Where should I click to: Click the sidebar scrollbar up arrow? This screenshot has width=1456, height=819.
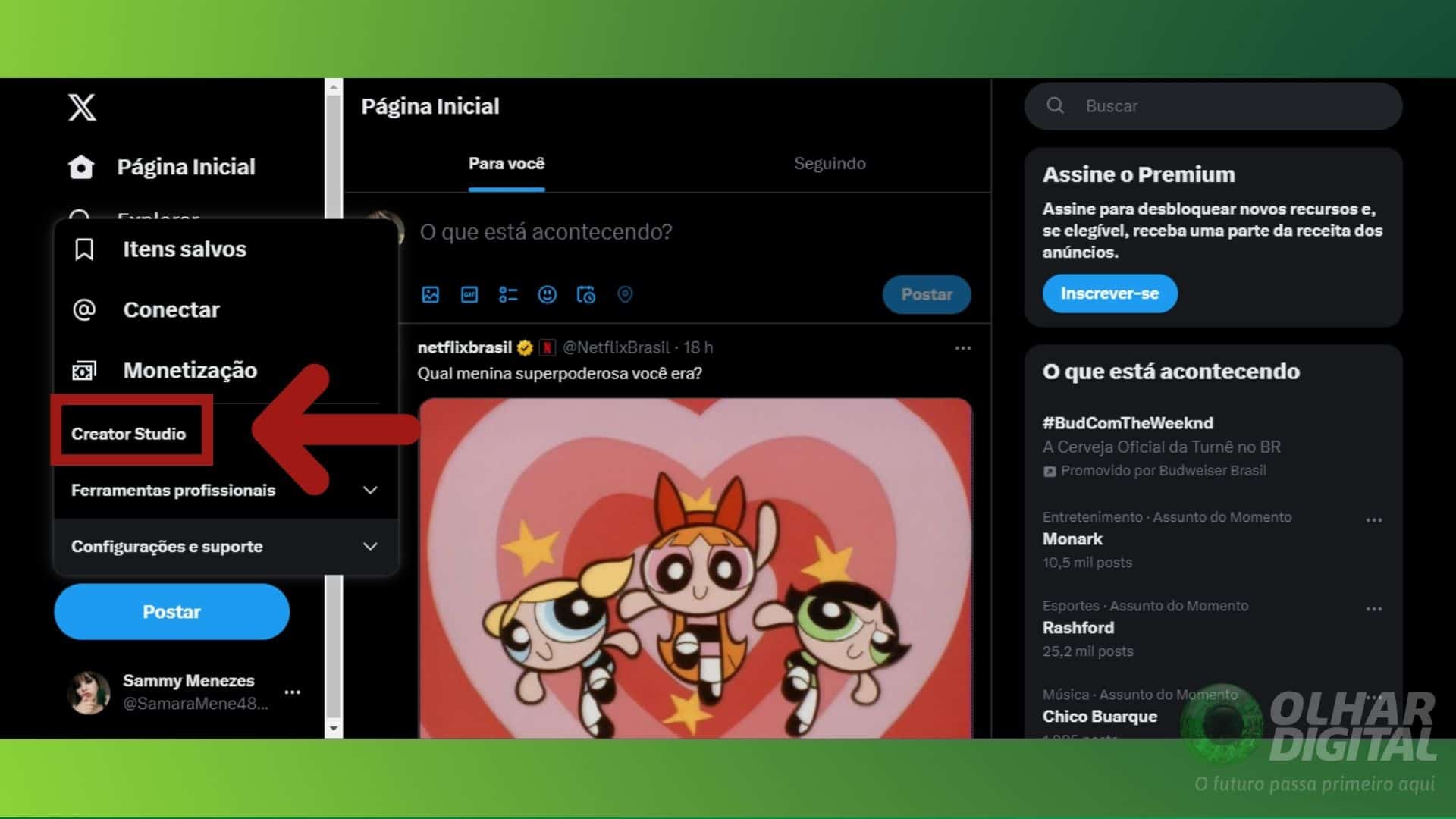click(x=334, y=88)
